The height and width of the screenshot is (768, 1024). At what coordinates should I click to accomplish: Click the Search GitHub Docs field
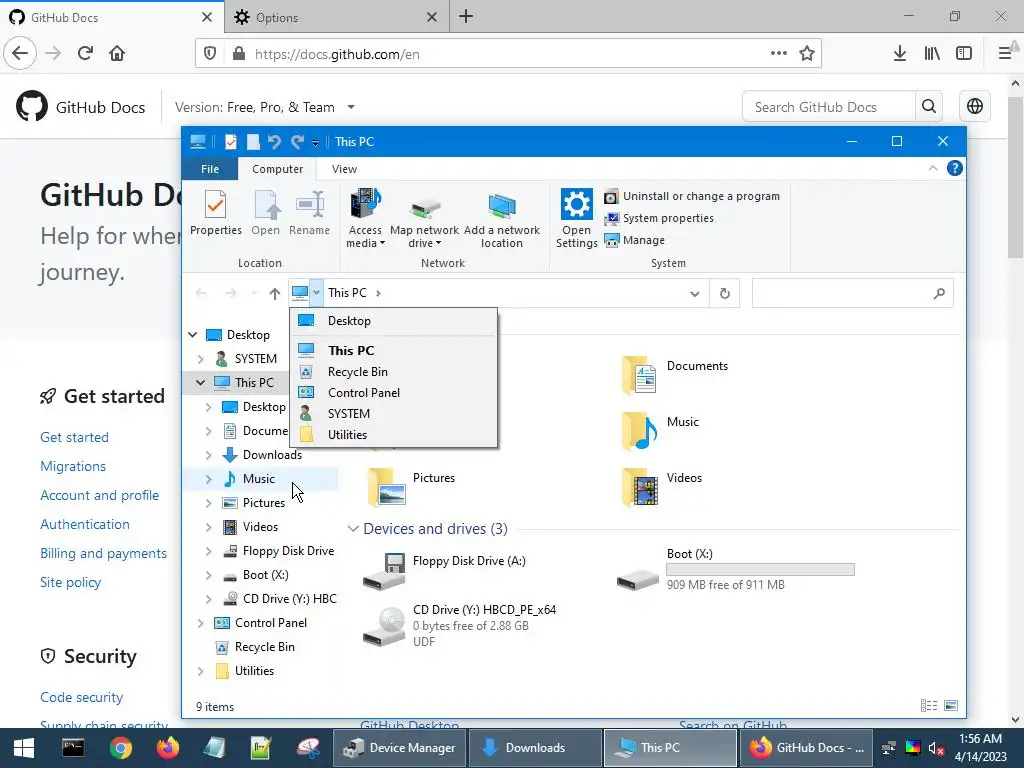[x=829, y=107]
